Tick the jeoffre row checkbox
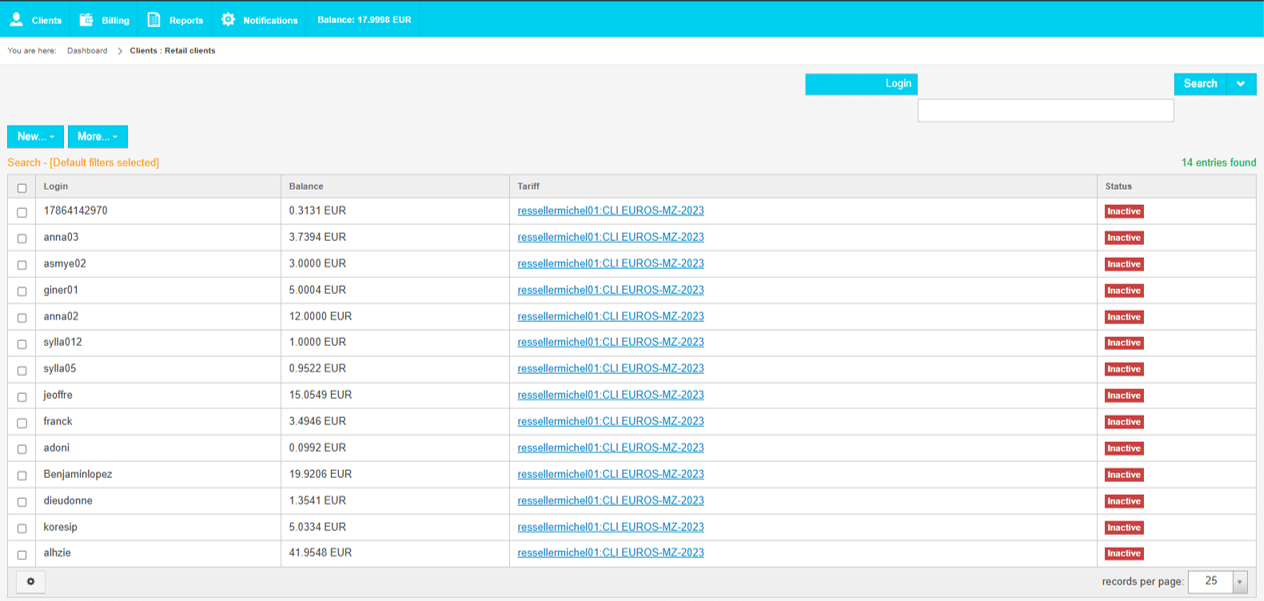This screenshot has height=601, width=1264. click(x=22, y=396)
